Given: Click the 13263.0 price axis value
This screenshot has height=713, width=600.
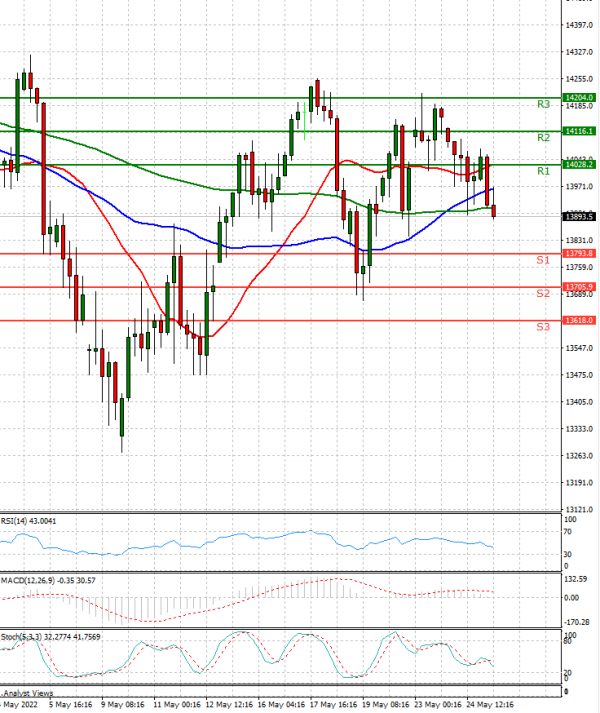Looking at the screenshot, I should [x=579, y=456].
